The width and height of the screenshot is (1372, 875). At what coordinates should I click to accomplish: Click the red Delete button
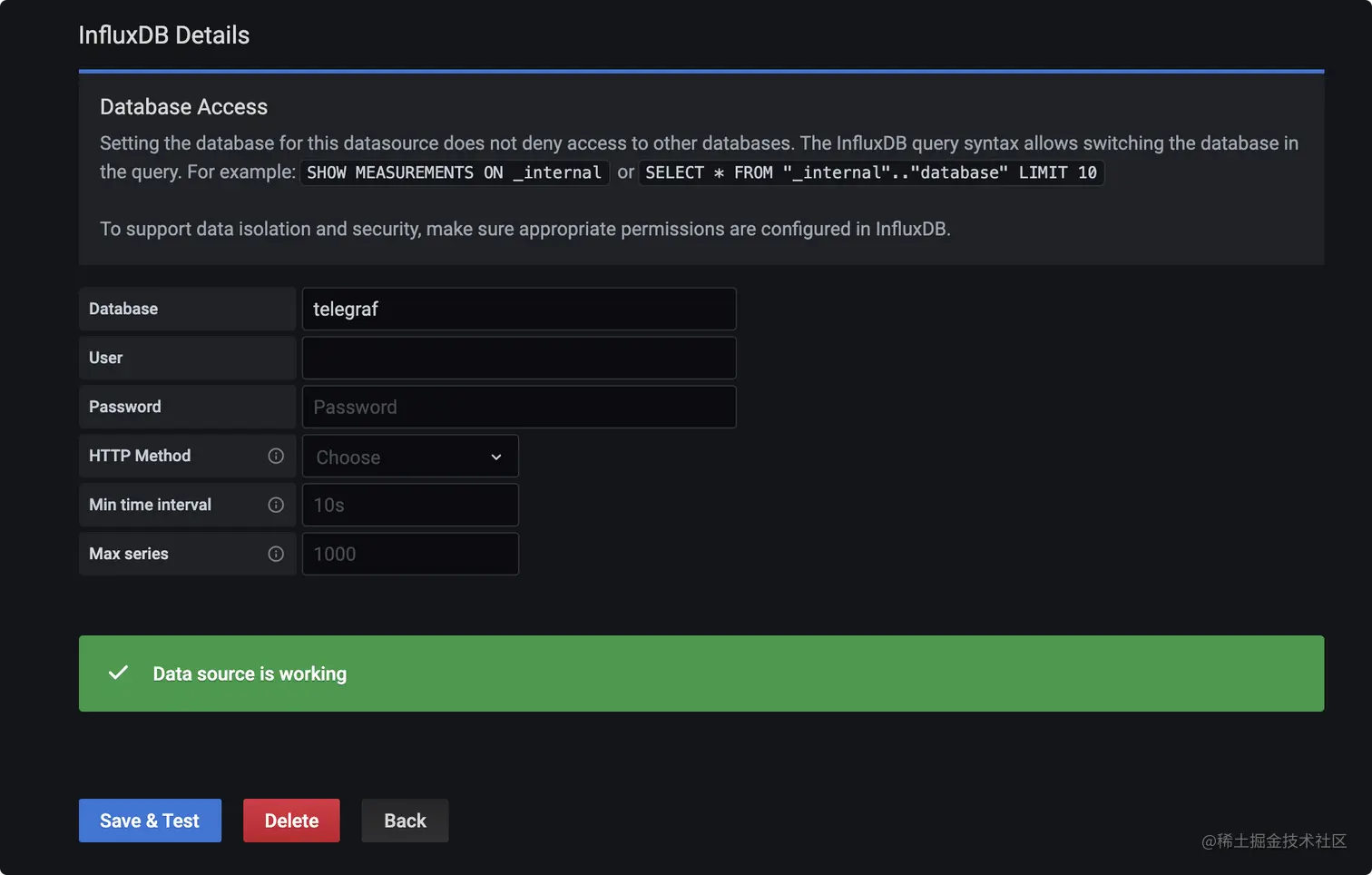(291, 821)
